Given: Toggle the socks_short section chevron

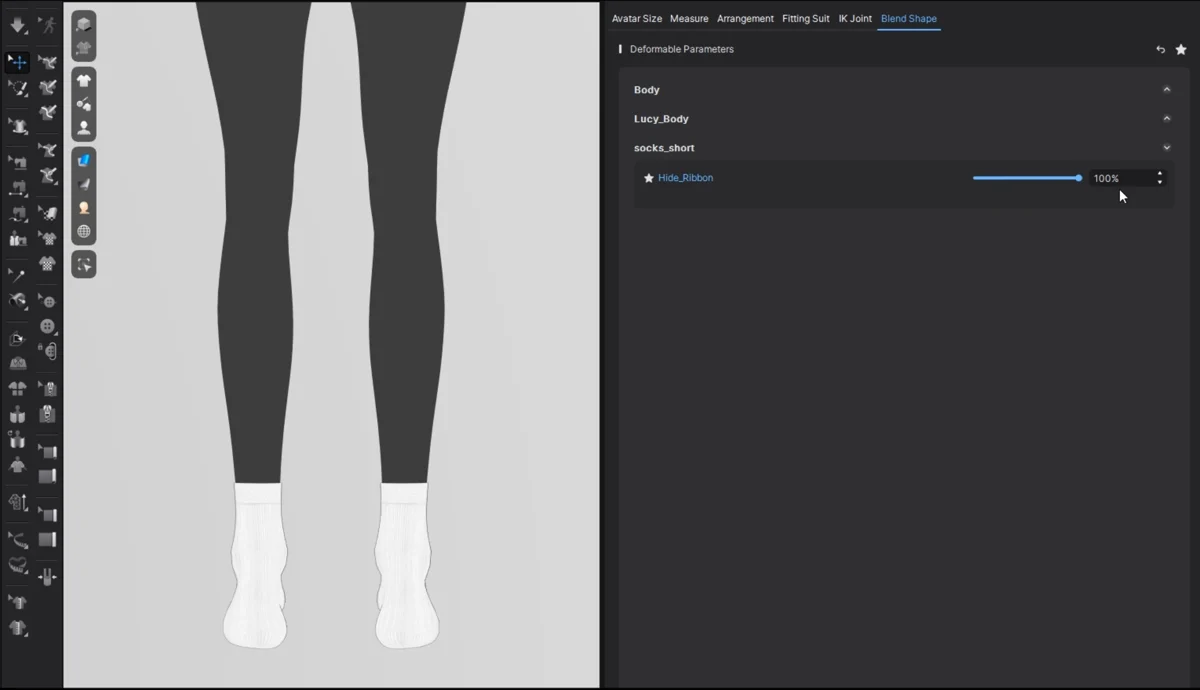Looking at the screenshot, I should [1166, 148].
